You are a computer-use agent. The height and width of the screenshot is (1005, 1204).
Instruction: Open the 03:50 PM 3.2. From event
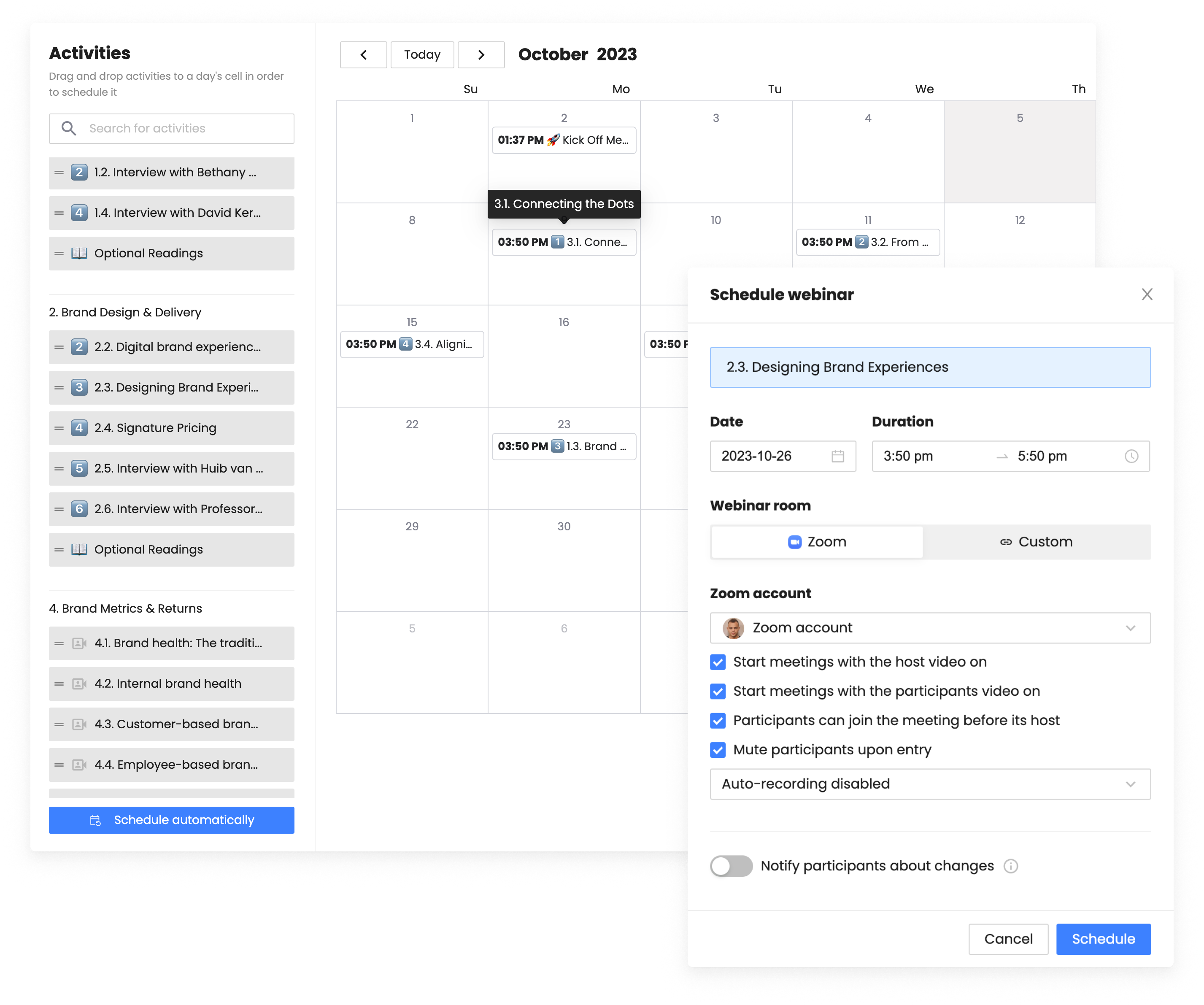coord(867,242)
